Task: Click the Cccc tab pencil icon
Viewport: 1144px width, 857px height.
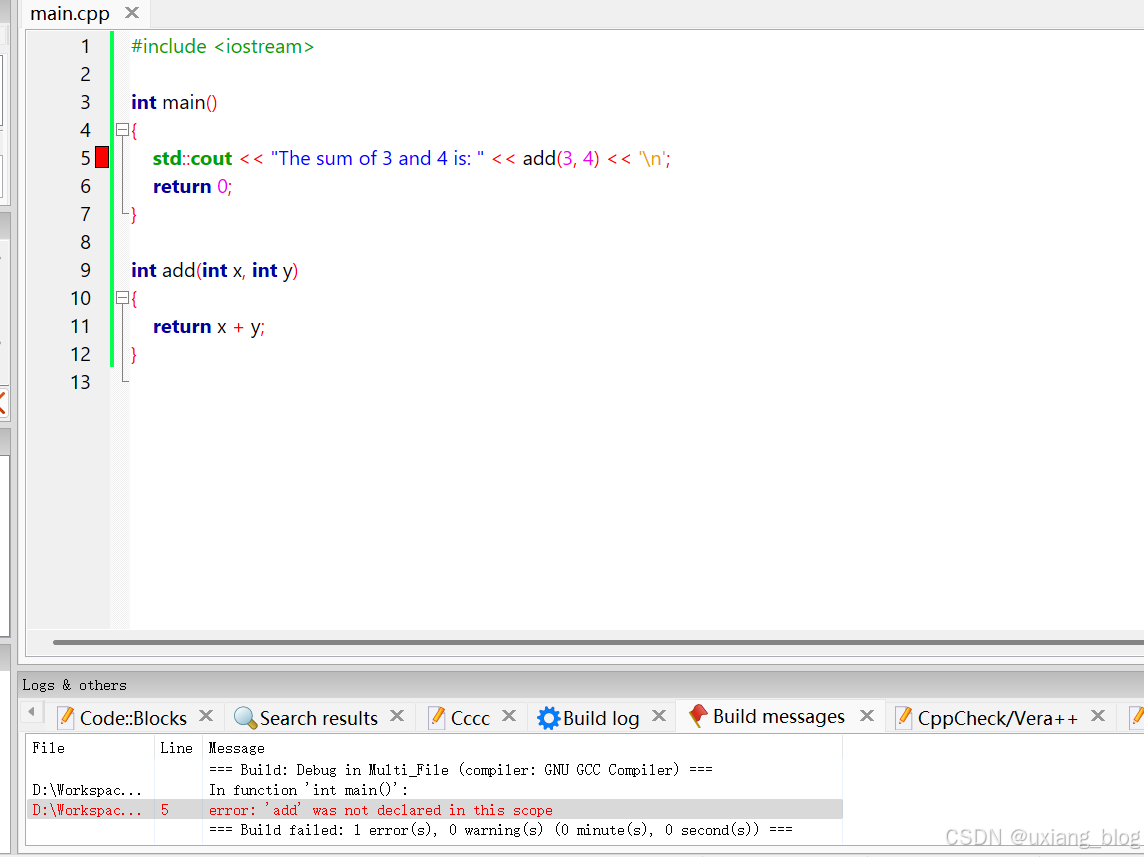Action: [437, 717]
